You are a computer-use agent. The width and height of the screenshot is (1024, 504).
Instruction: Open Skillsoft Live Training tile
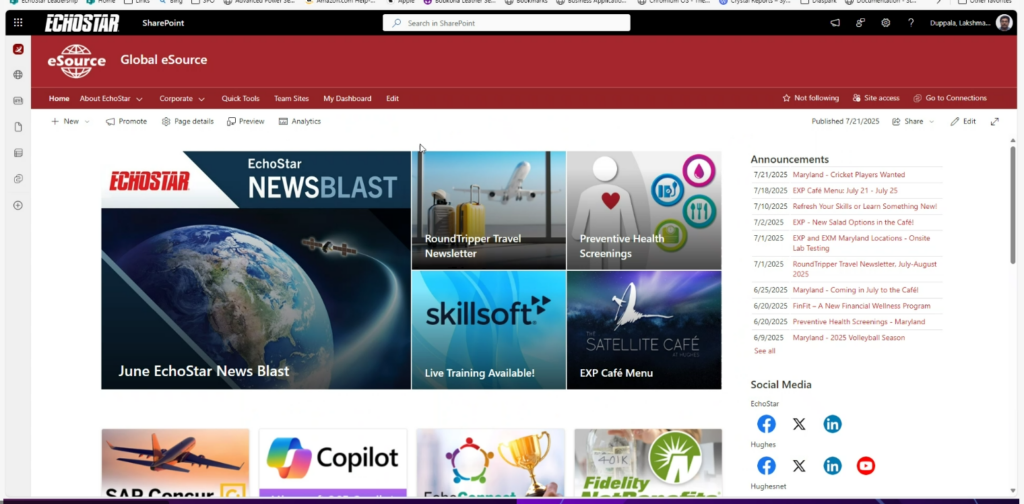(x=488, y=330)
